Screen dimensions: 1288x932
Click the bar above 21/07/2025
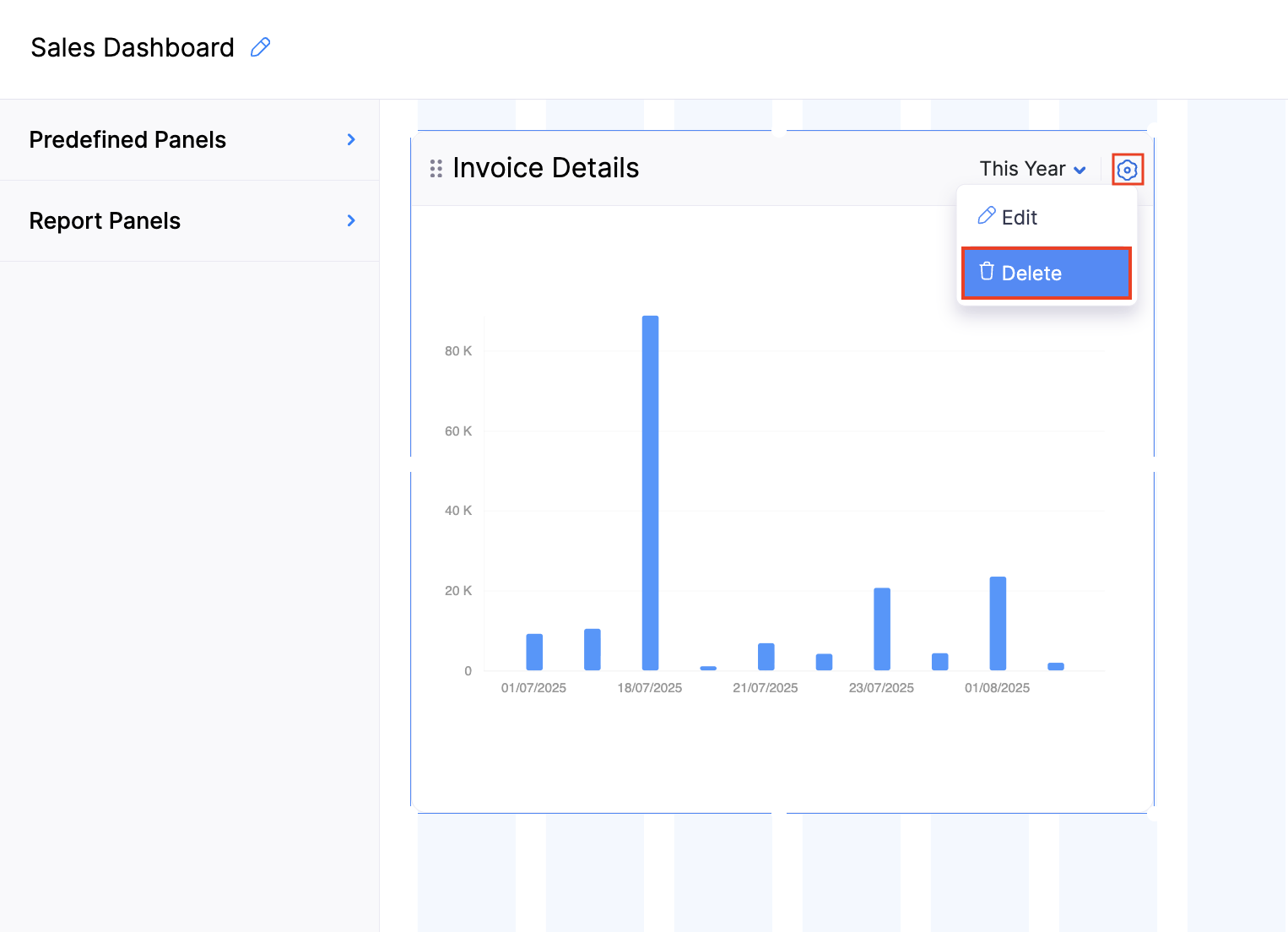(766, 657)
